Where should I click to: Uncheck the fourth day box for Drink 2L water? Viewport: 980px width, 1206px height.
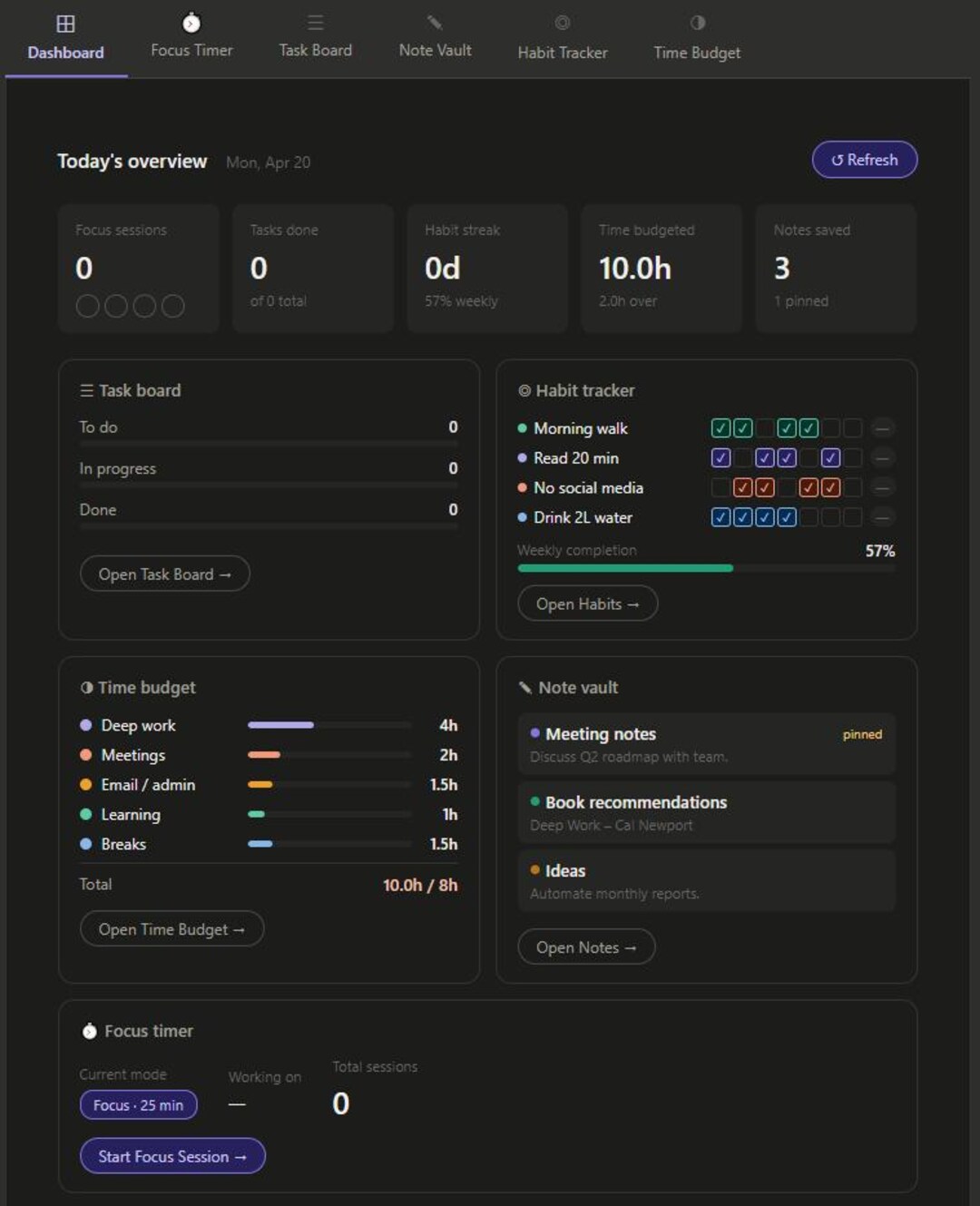787,517
